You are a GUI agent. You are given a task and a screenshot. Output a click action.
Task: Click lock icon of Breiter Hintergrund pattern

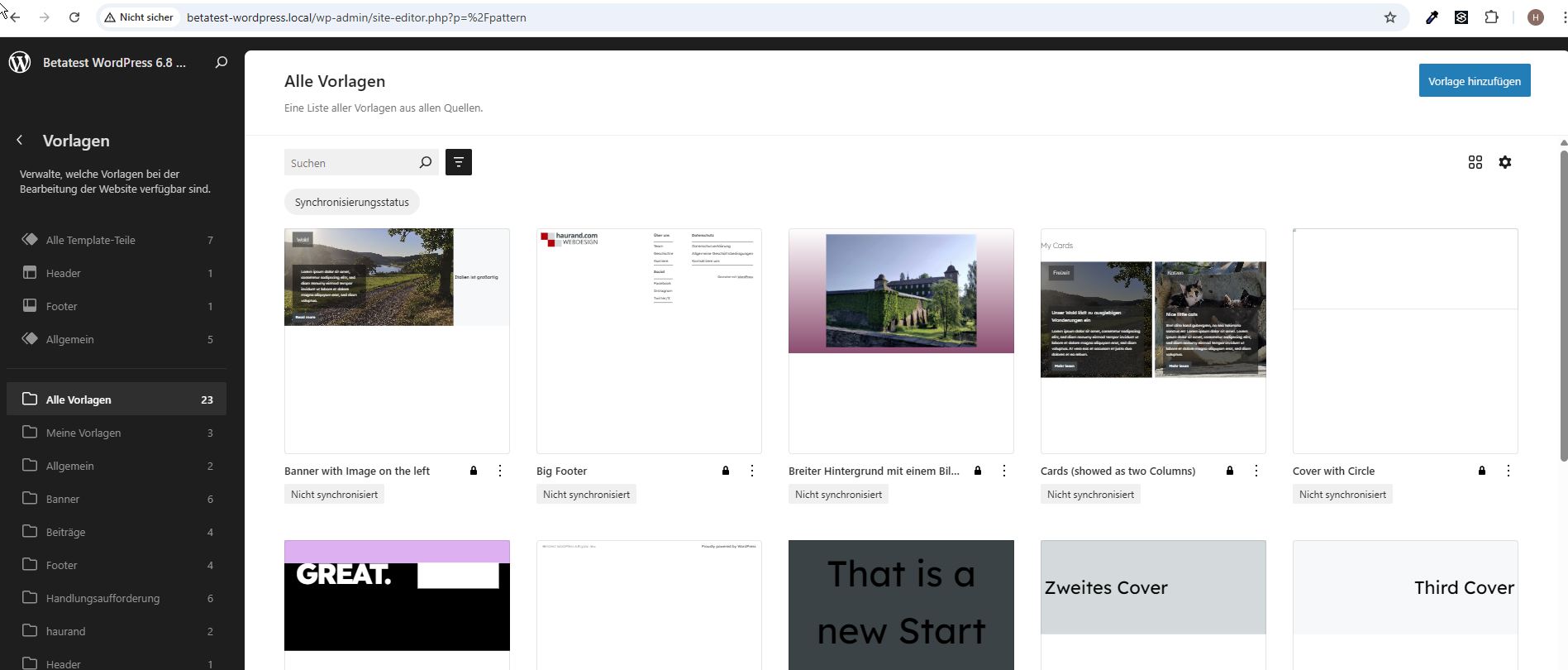point(978,471)
